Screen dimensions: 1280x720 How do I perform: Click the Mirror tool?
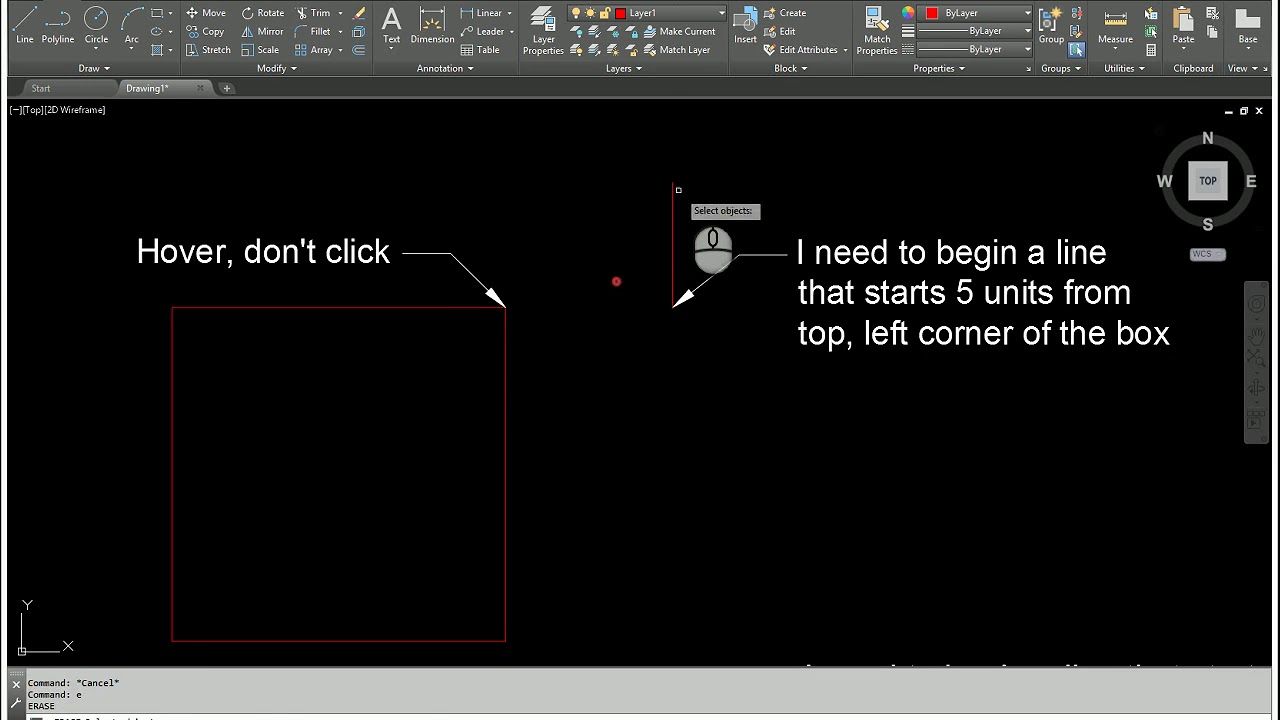point(262,31)
